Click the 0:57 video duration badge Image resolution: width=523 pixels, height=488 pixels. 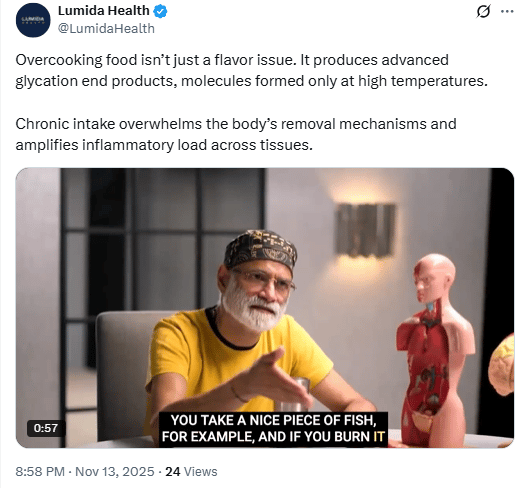46,428
